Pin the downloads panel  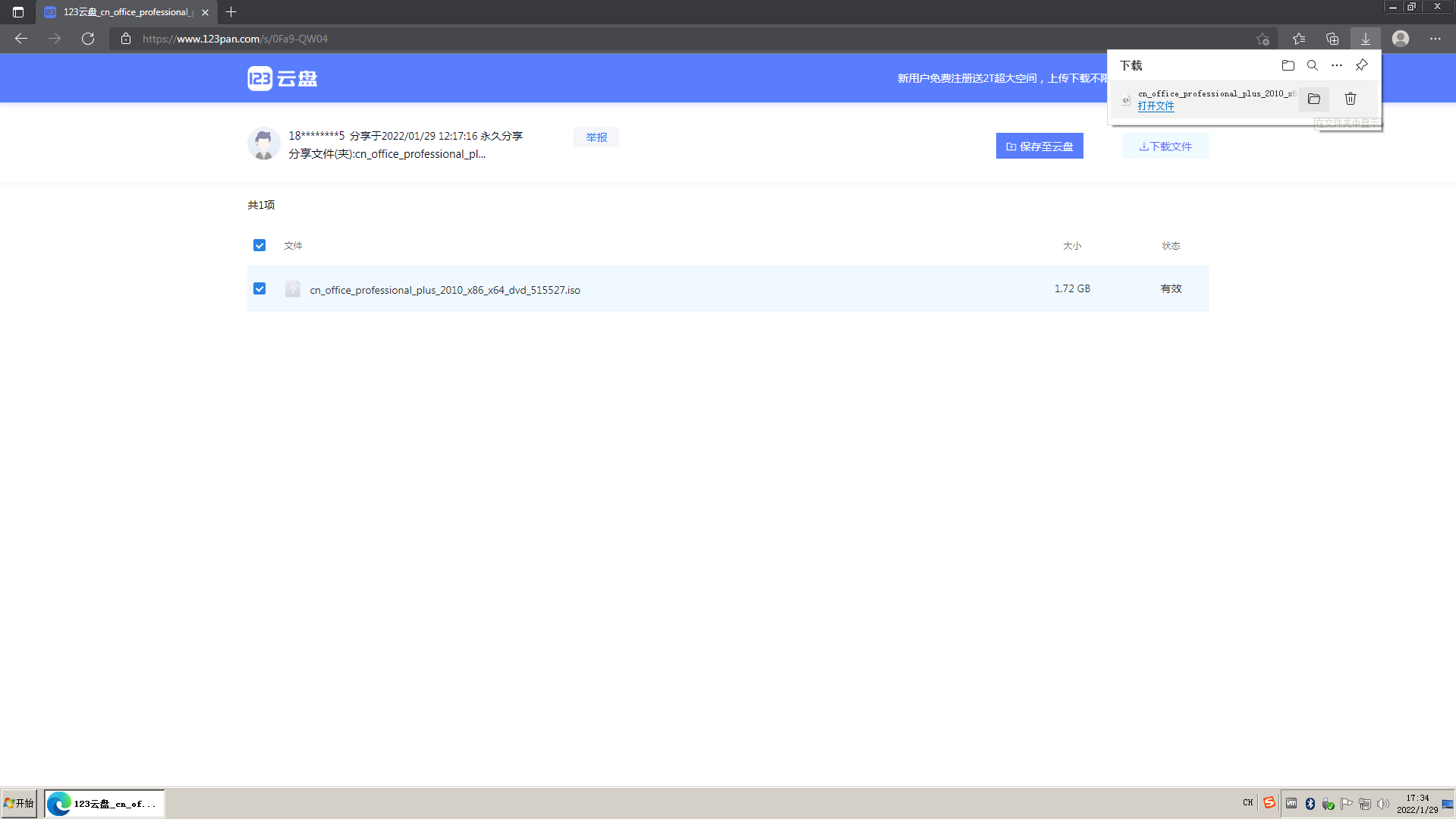pos(1361,65)
